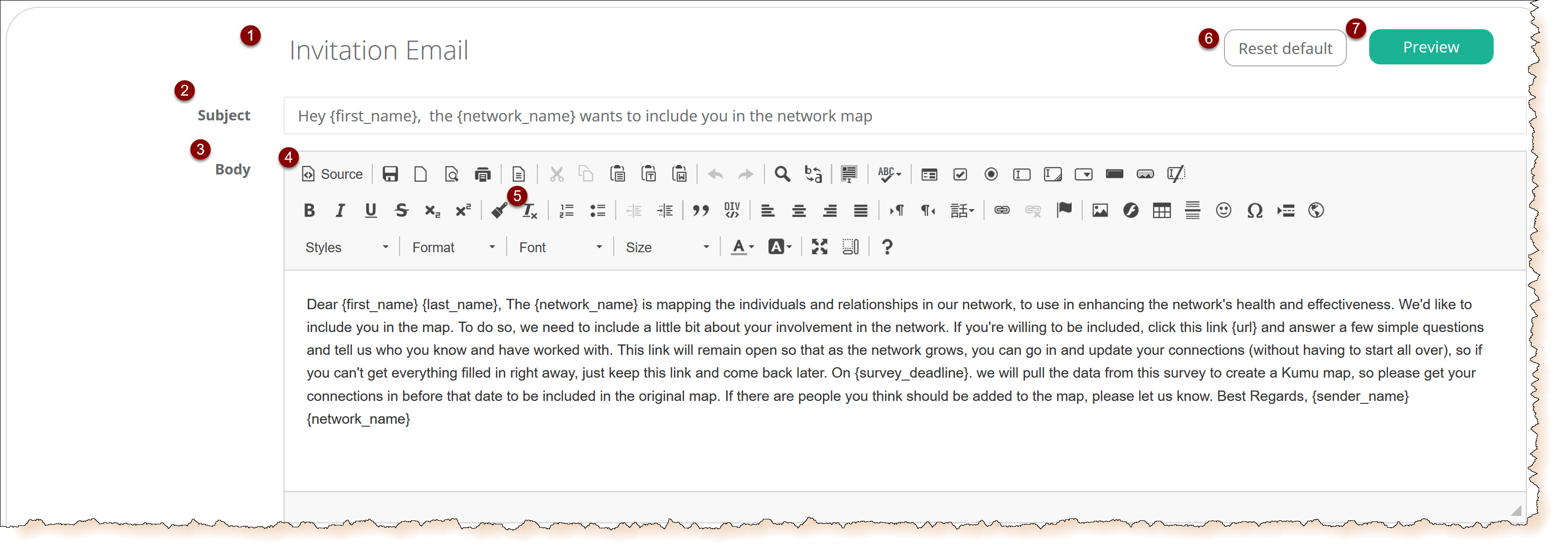This screenshot has width=1568, height=558.
Task: Expand the Format dropdown
Action: [454, 247]
